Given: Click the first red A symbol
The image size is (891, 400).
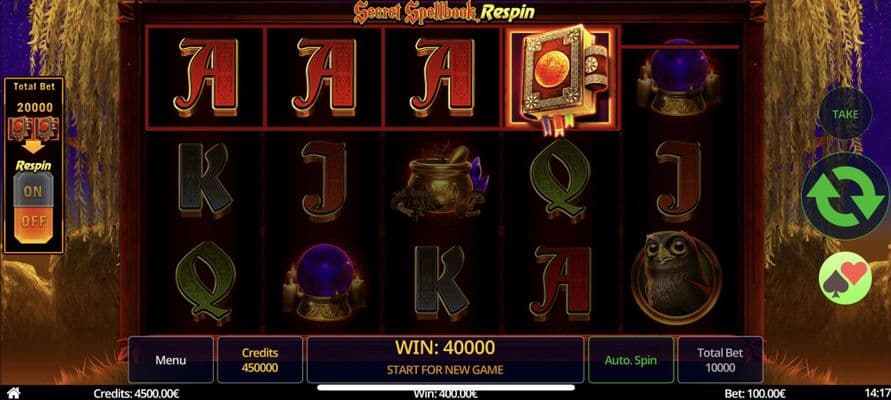Looking at the screenshot, I should tap(205, 78).
